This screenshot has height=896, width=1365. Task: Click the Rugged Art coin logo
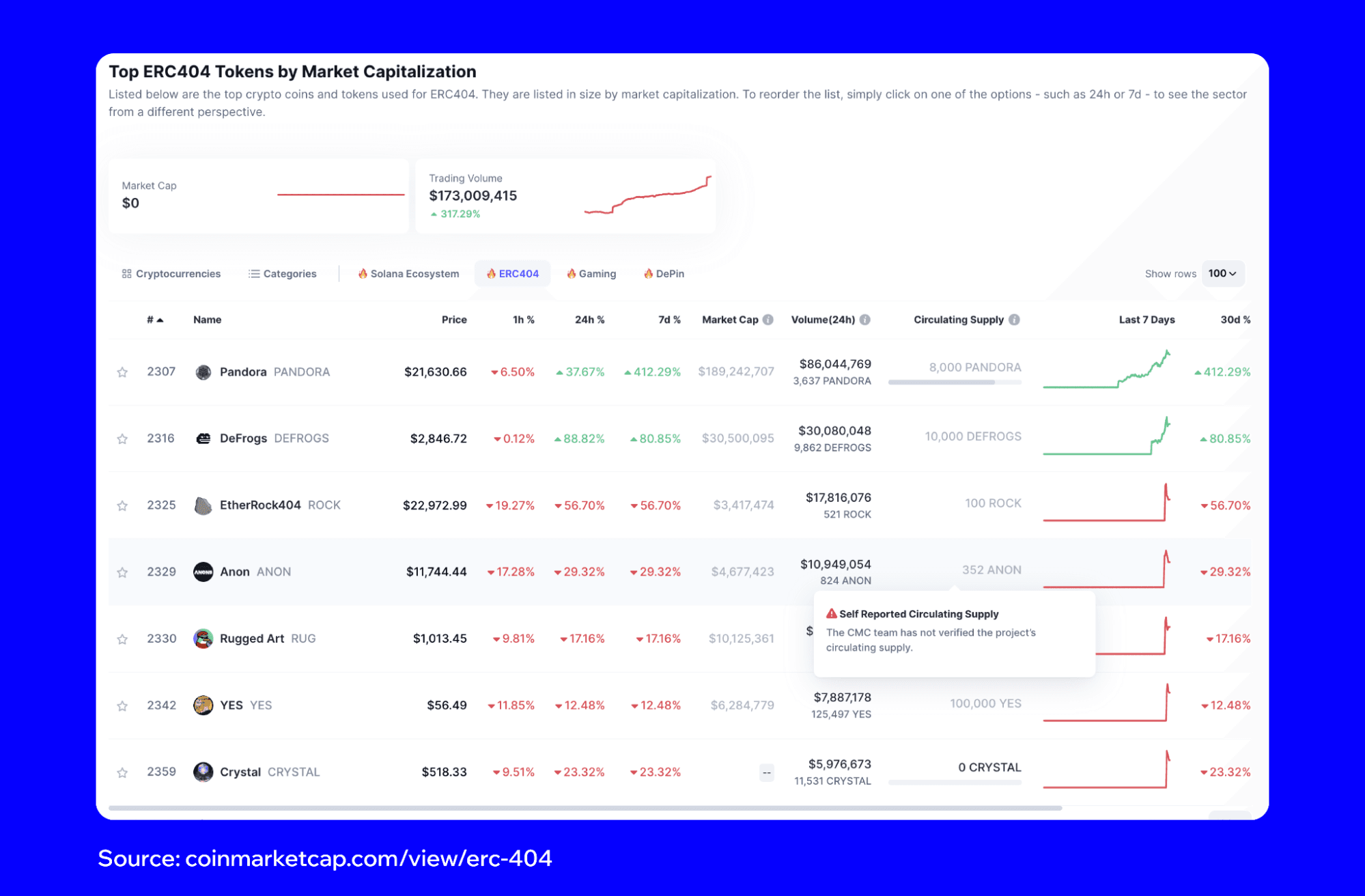[203, 639]
